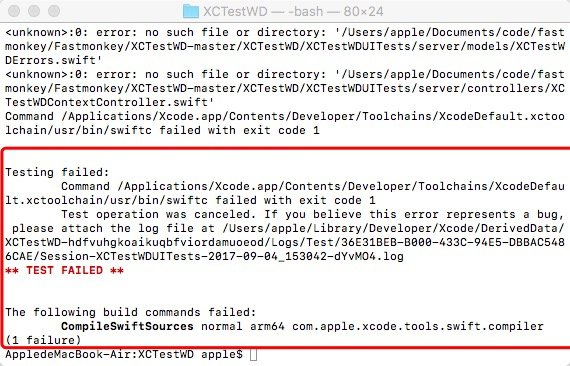Click the 'com.apple.xcode.tools.swift.compiler' text
The image size is (570, 366).
(x=418, y=326)
